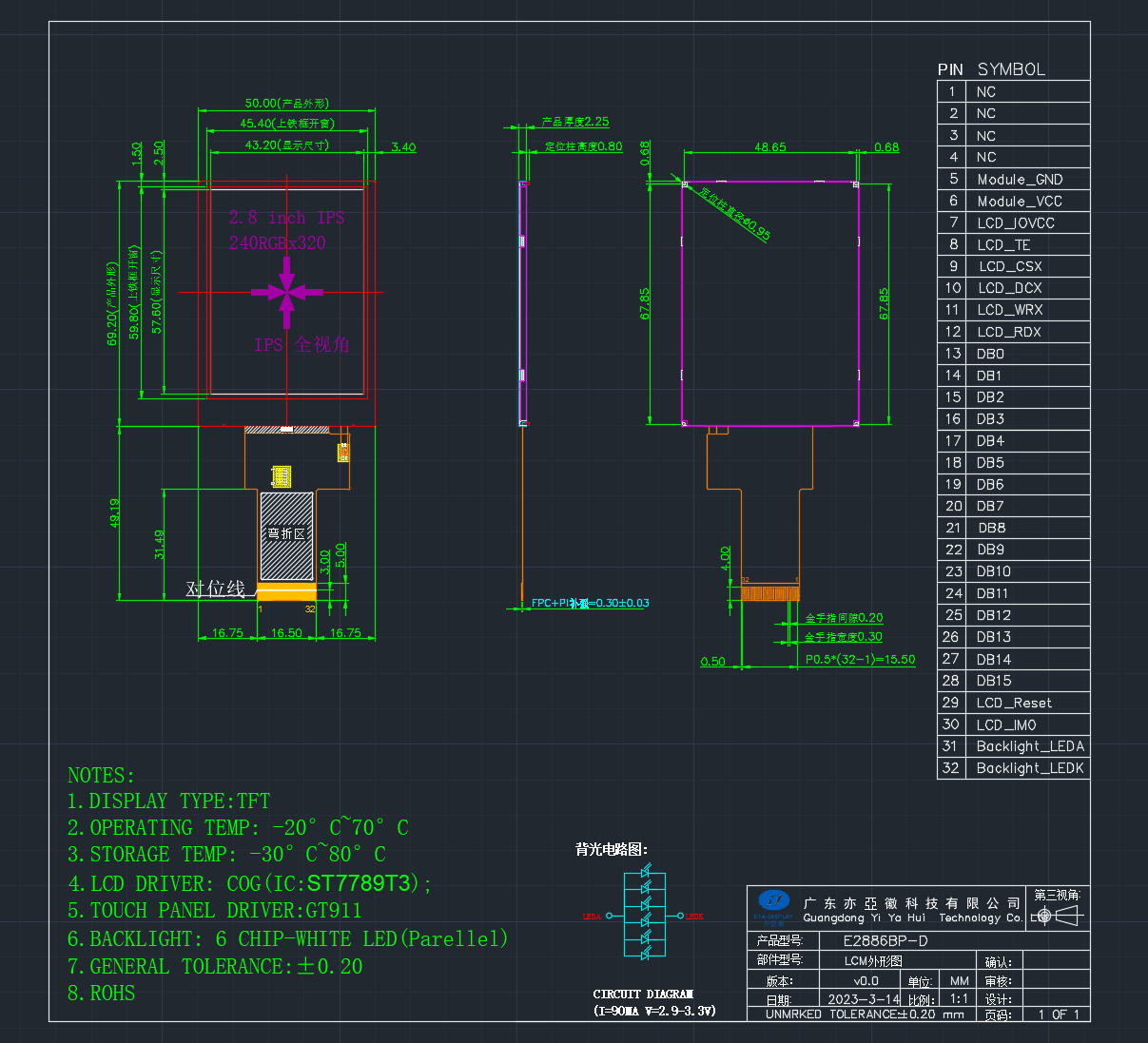Select the '48.65' width dimension

[770, 147]
